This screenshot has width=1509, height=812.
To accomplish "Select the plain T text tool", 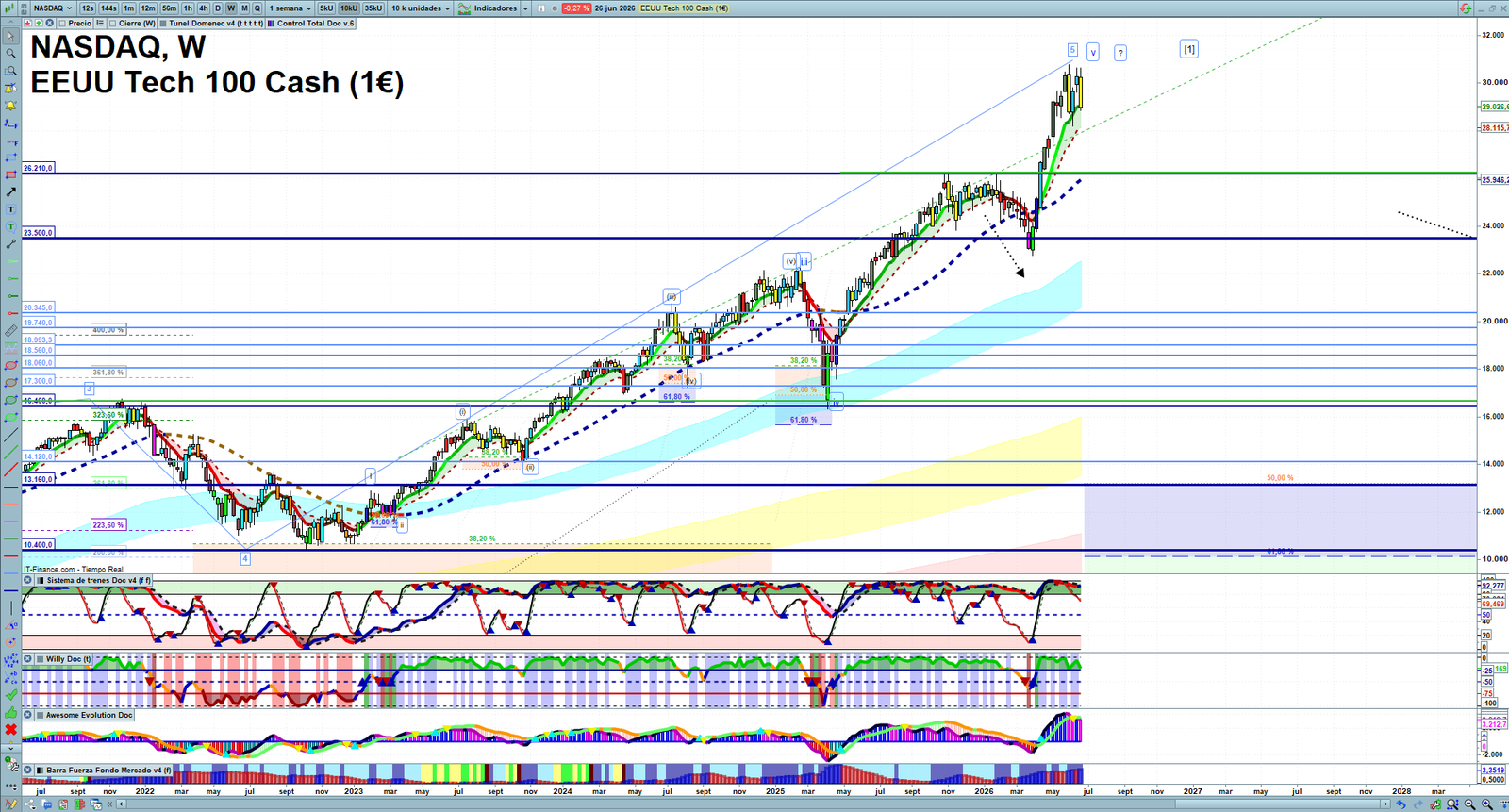I will coord(10,208).
